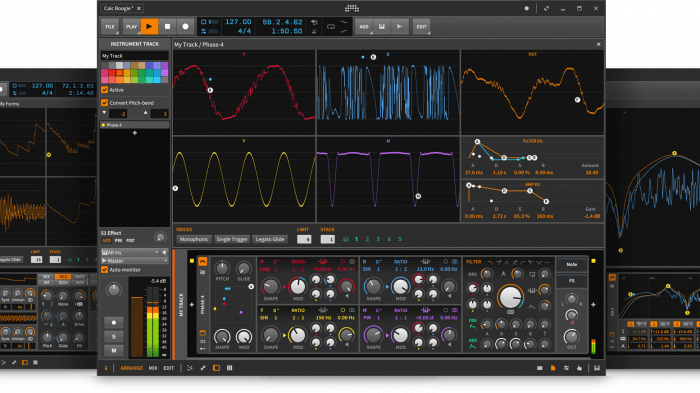Click the large filter cutoff knob
The width and height of the screenshot is (700, 393).
[510, 297]
